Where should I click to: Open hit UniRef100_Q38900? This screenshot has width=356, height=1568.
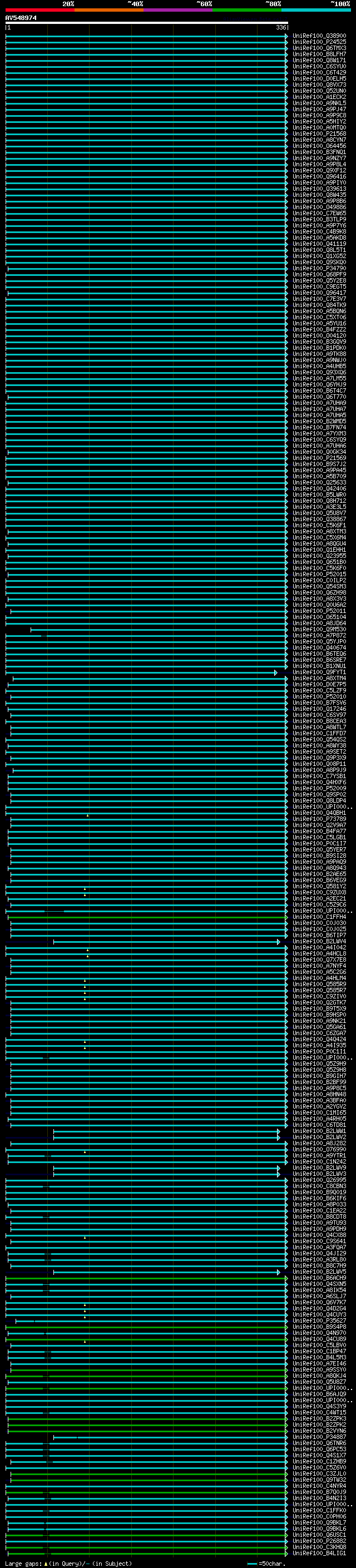pyautogui.click(x=319, y=36)
